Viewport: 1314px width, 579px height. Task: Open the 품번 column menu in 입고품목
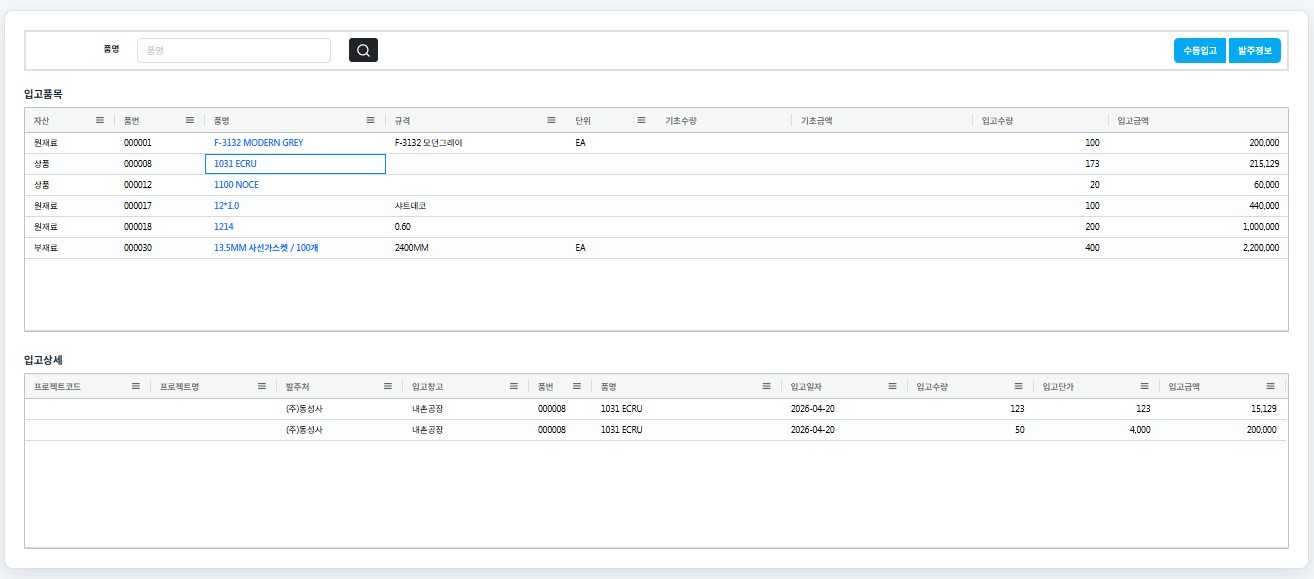click(x=190, y=120)
